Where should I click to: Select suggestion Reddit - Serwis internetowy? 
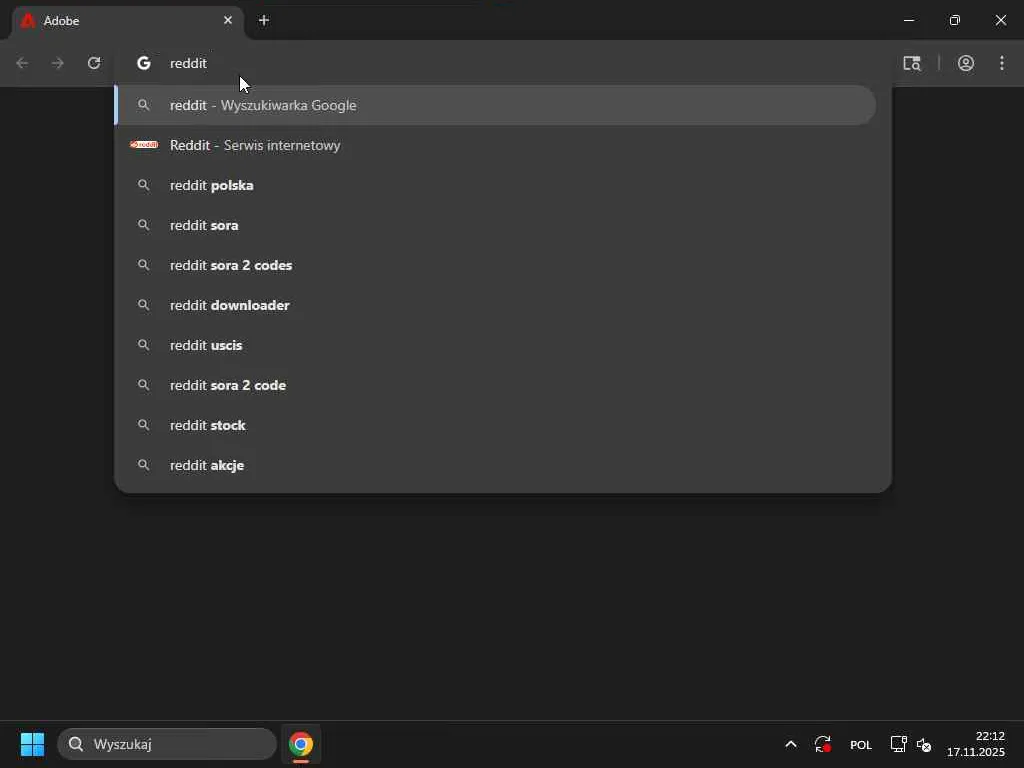point(495,145)
